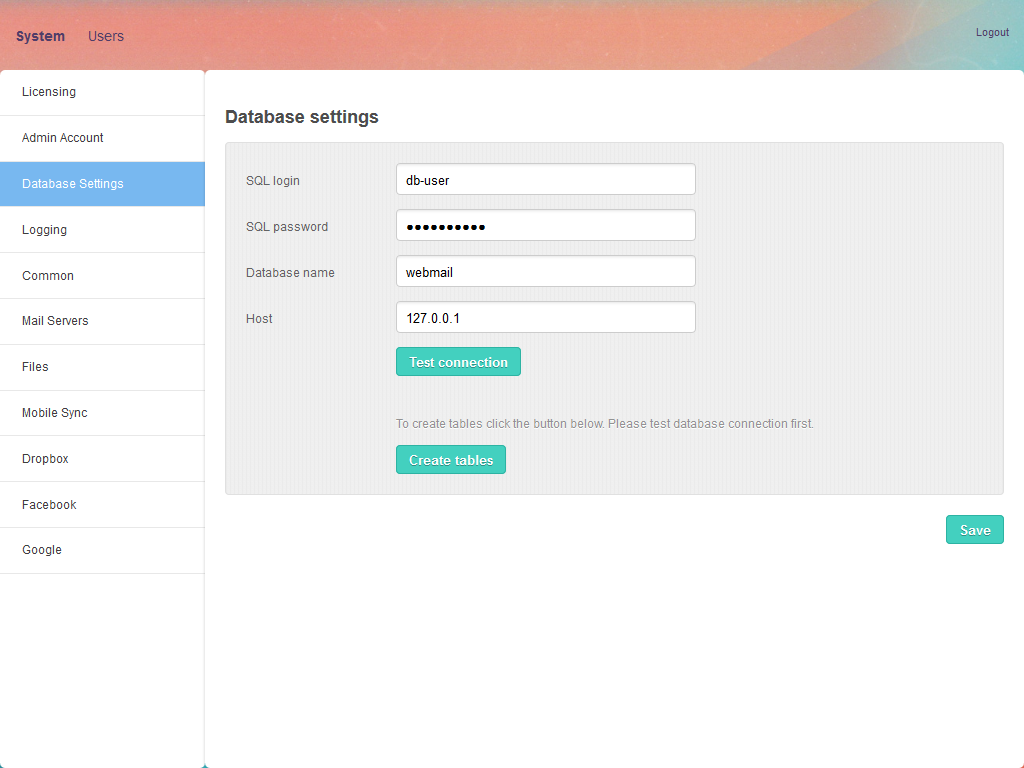The height and width of the screenshot is (768, 1024).
Task: Select Database Settings in the sidebar
Action: 73,184
